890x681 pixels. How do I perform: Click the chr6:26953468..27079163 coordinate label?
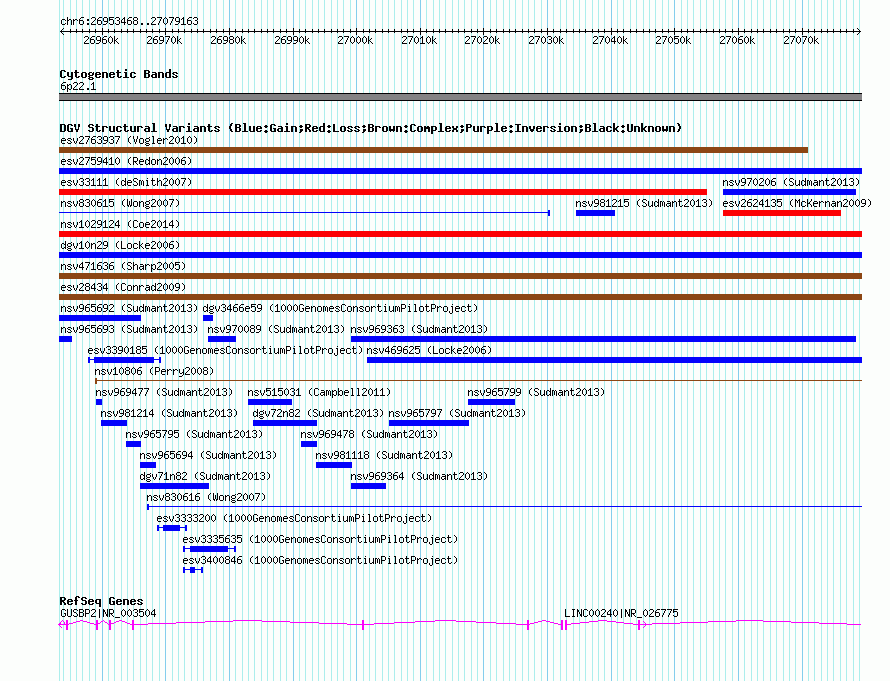tap(129, 22)
